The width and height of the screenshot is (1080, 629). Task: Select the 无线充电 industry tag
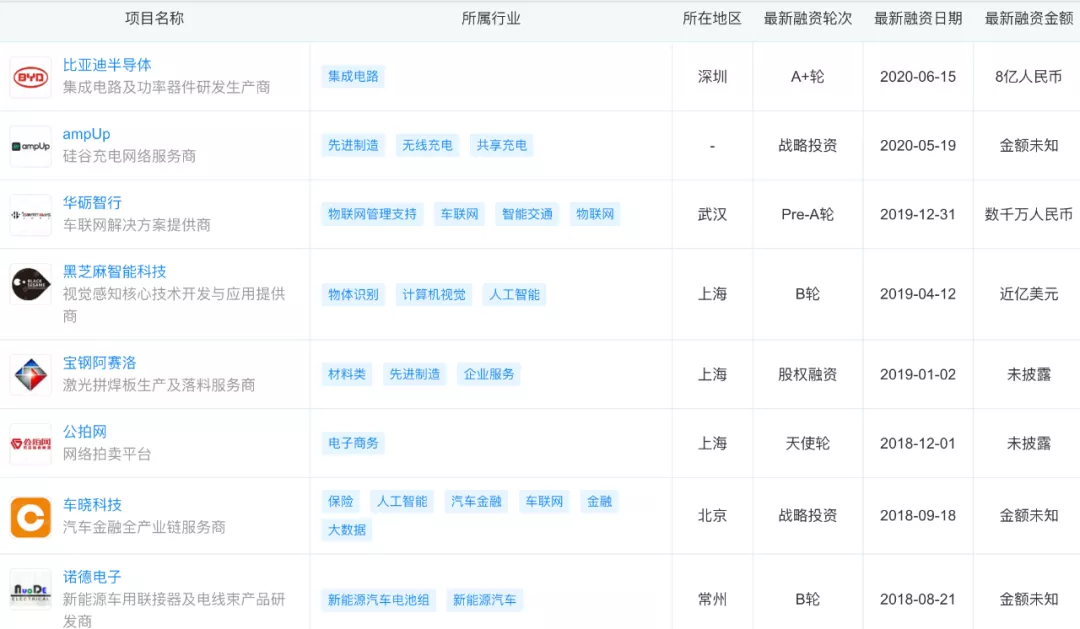(427, 145)
